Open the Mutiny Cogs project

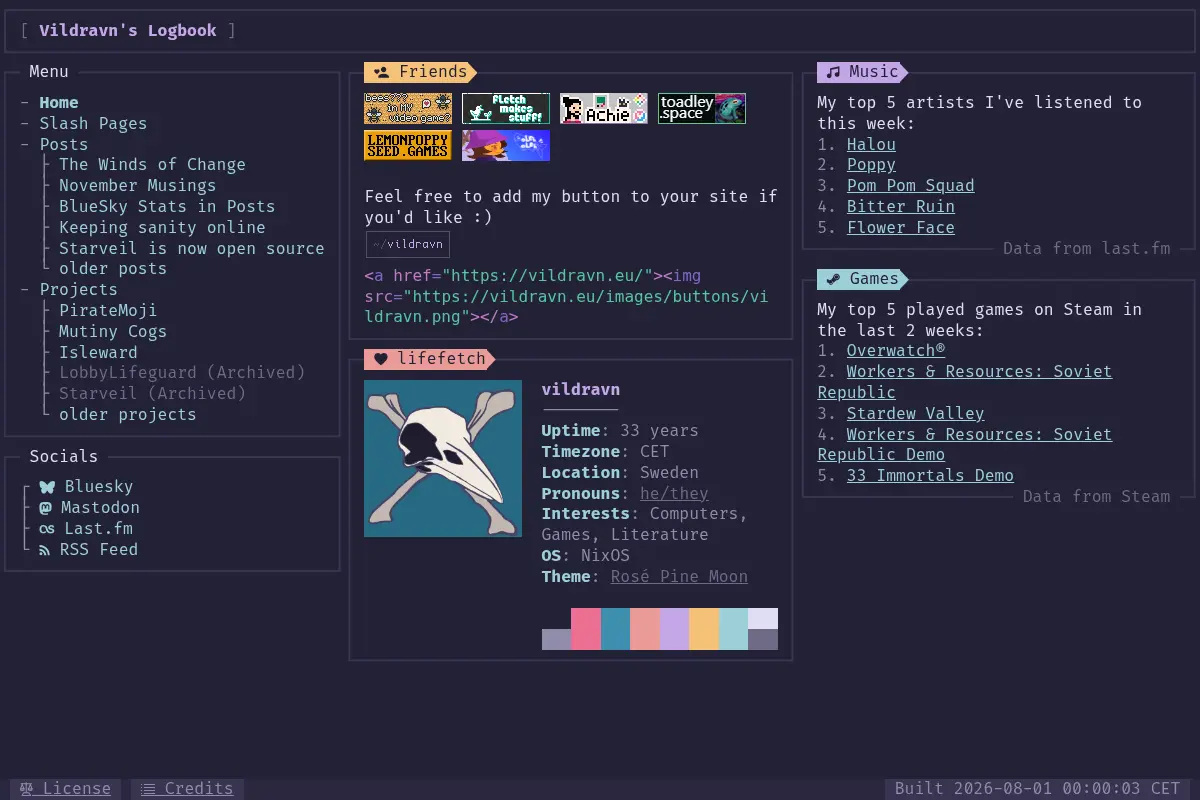click(113, 332)
